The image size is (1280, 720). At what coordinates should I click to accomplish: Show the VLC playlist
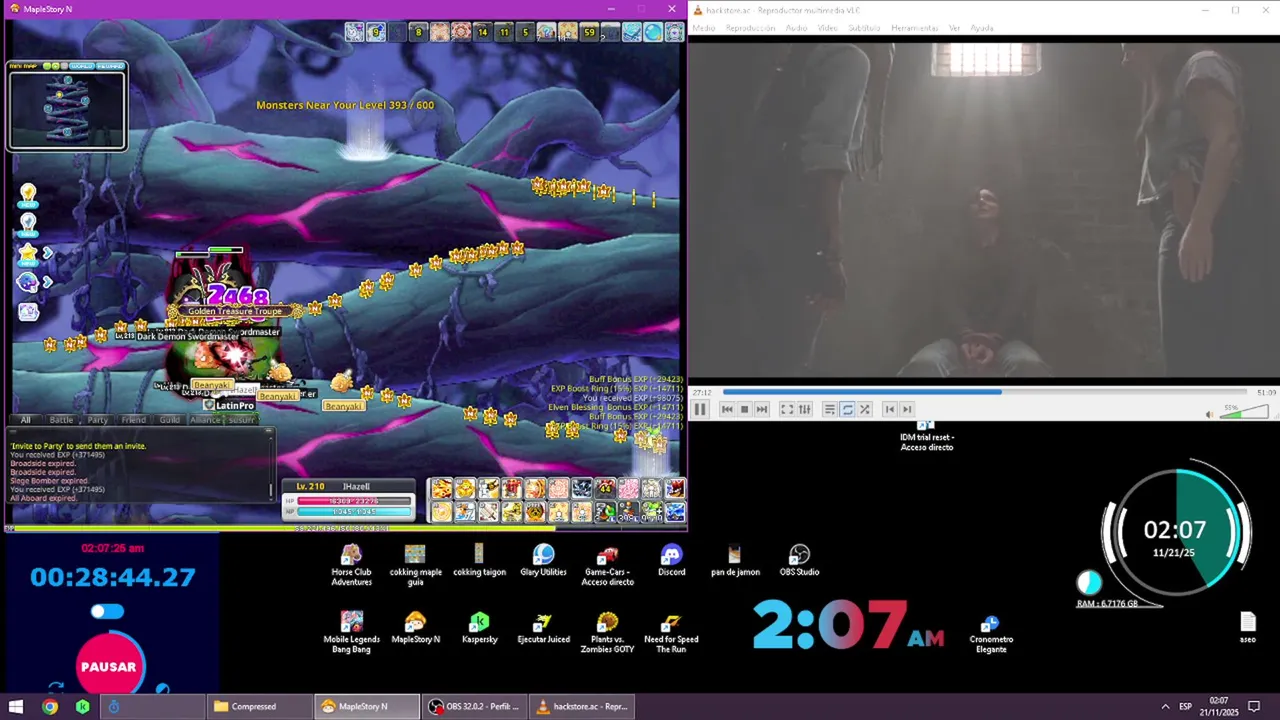coord(829,409)
